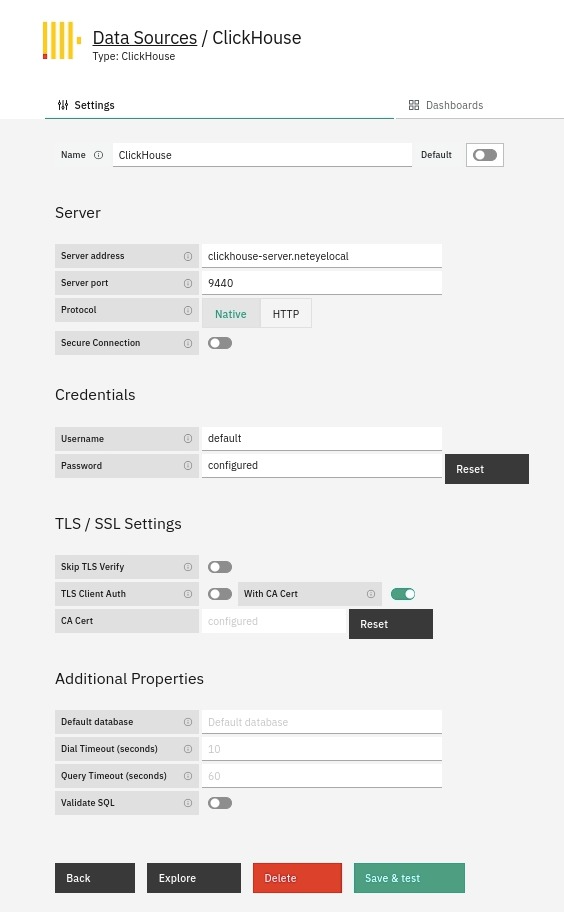Click the ClickHouse logo icon
This screenshot has width=564, height=912.
pyautogui.click(x=62, y=41)
